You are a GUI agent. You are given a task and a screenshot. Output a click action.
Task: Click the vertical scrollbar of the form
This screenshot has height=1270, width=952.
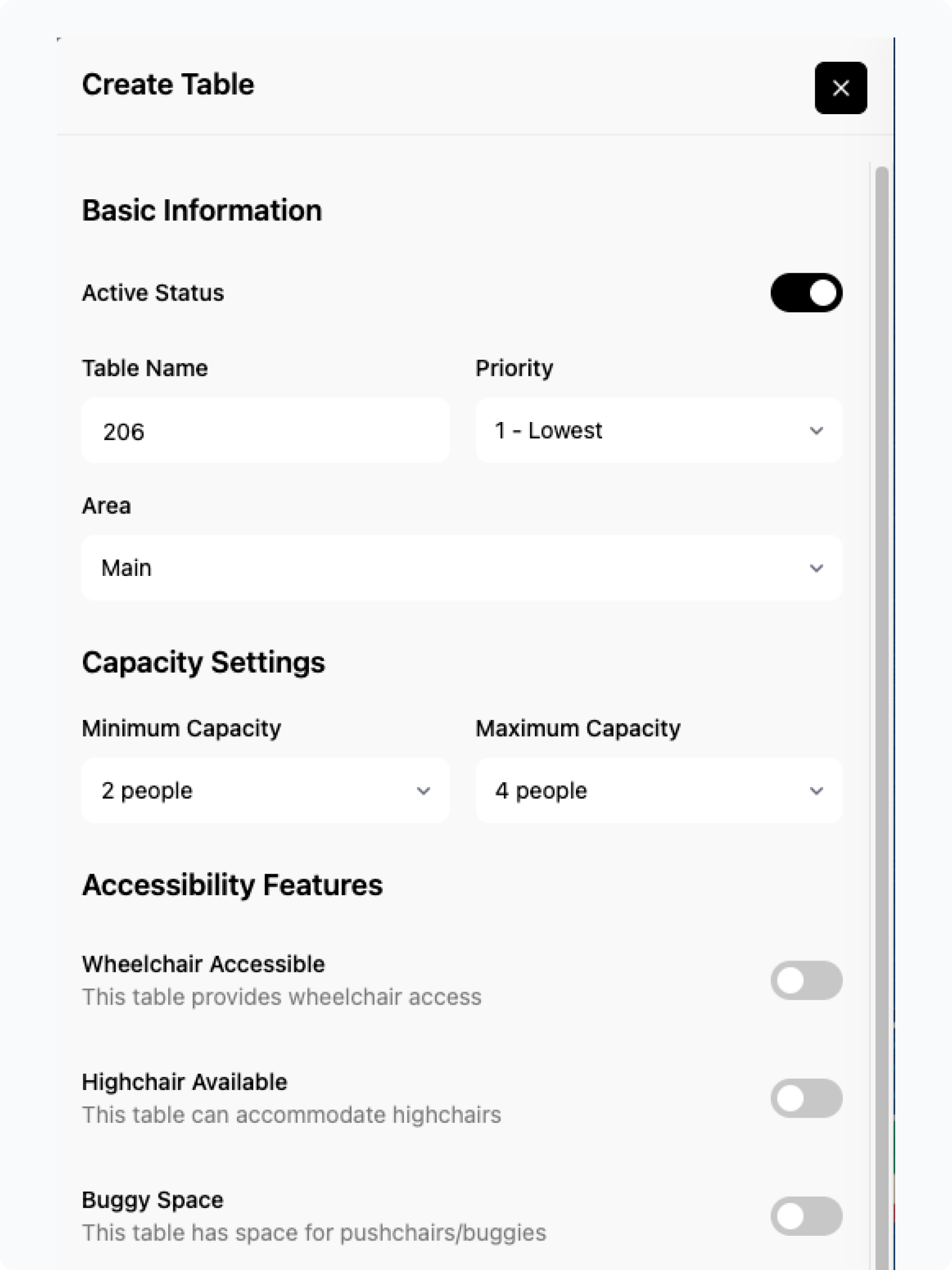click(x=882, y=689)
